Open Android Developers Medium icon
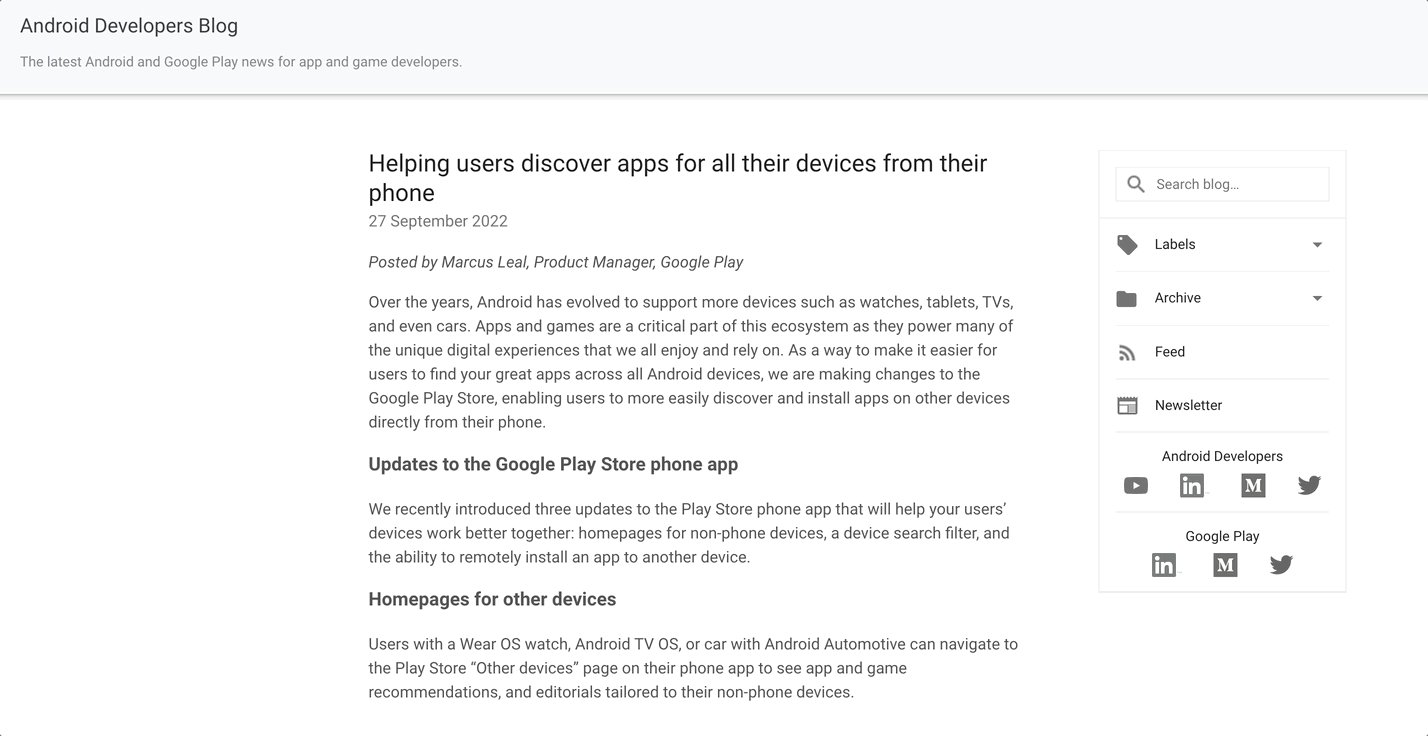This screenshot has height=736, width=1428. pyautogui.click(x=1253, y=486)
